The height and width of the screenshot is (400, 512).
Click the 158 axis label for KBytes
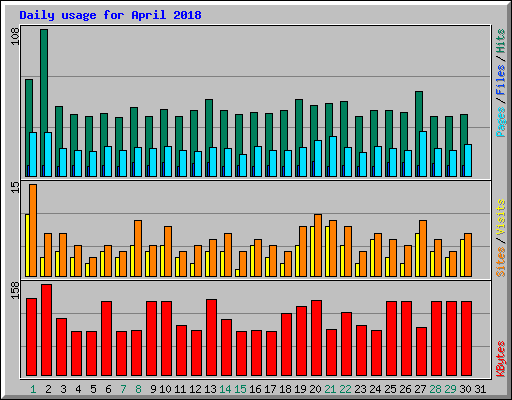pos(15,290)
